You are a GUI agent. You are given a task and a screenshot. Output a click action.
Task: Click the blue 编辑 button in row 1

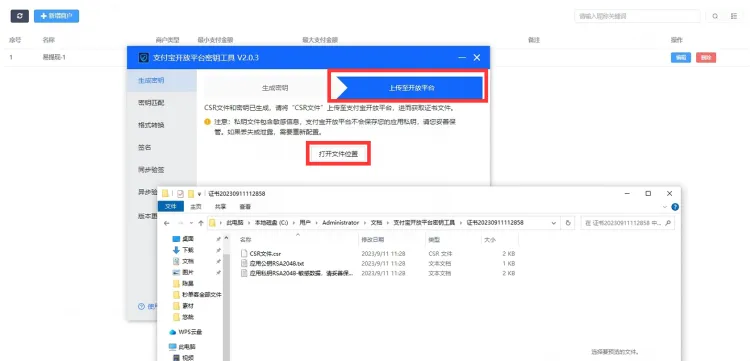pos(680,58)
